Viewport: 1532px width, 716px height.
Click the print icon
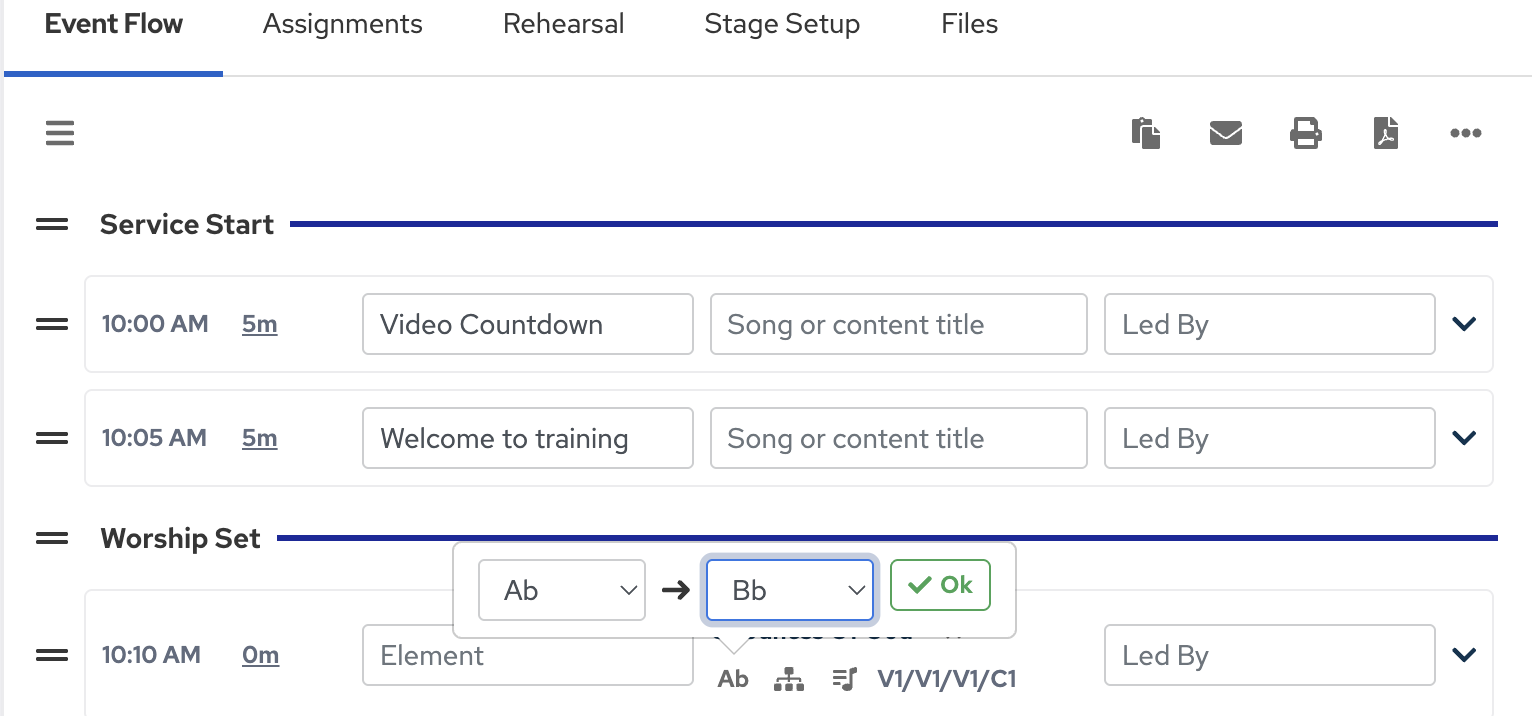click(1305, 133)
